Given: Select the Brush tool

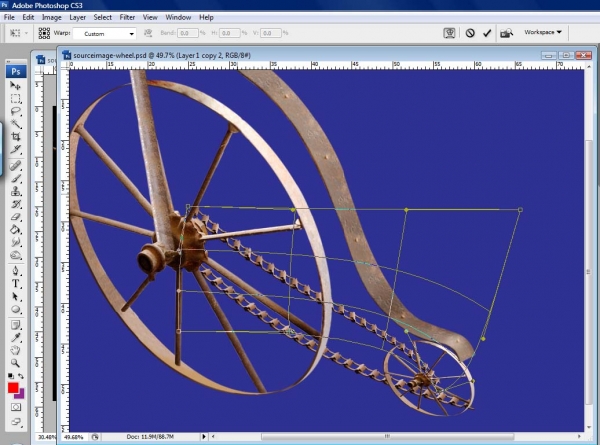Looking at the screenshot, I should [15, 178].
